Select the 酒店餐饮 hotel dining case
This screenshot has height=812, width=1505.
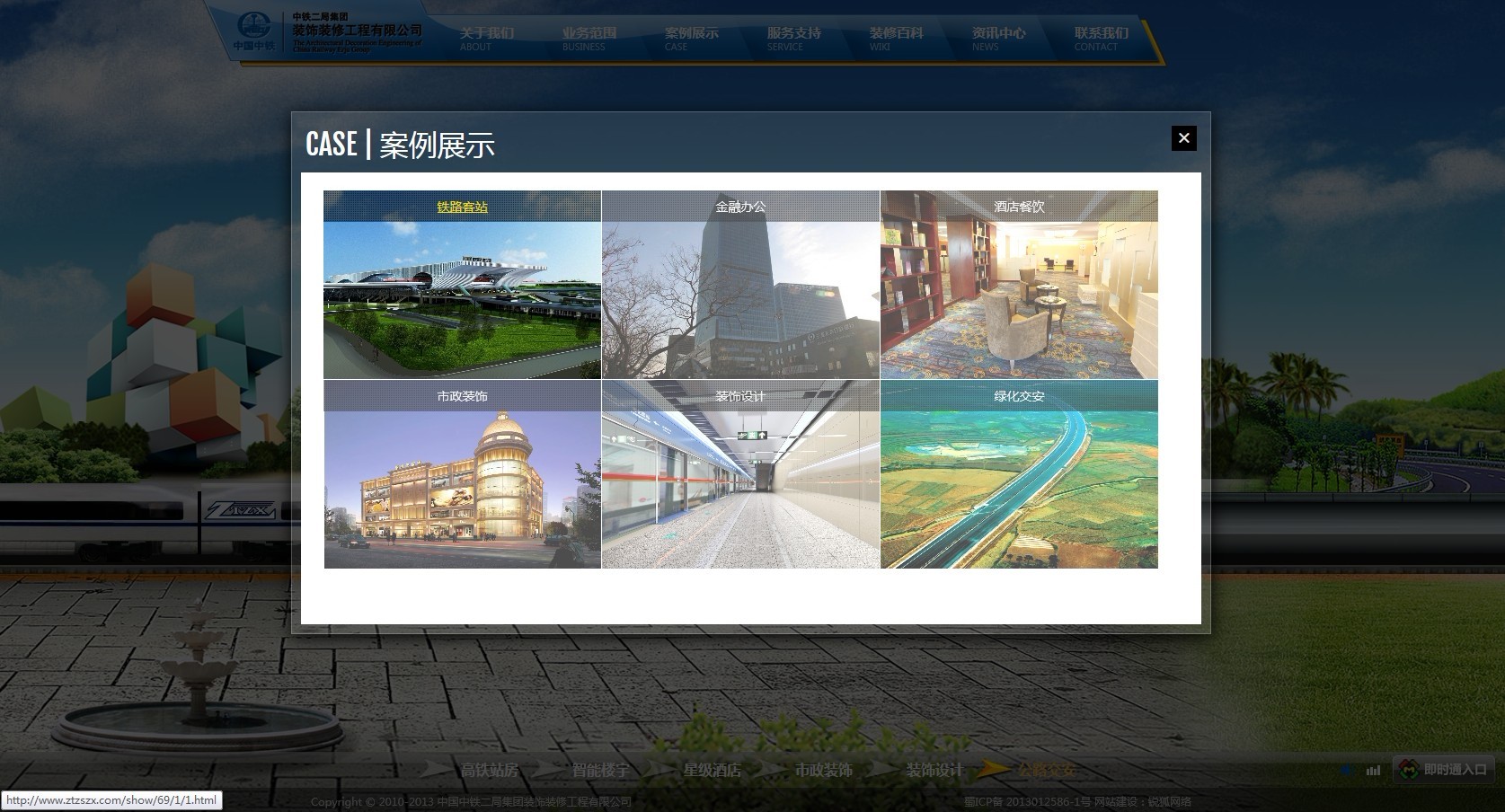1019,286
